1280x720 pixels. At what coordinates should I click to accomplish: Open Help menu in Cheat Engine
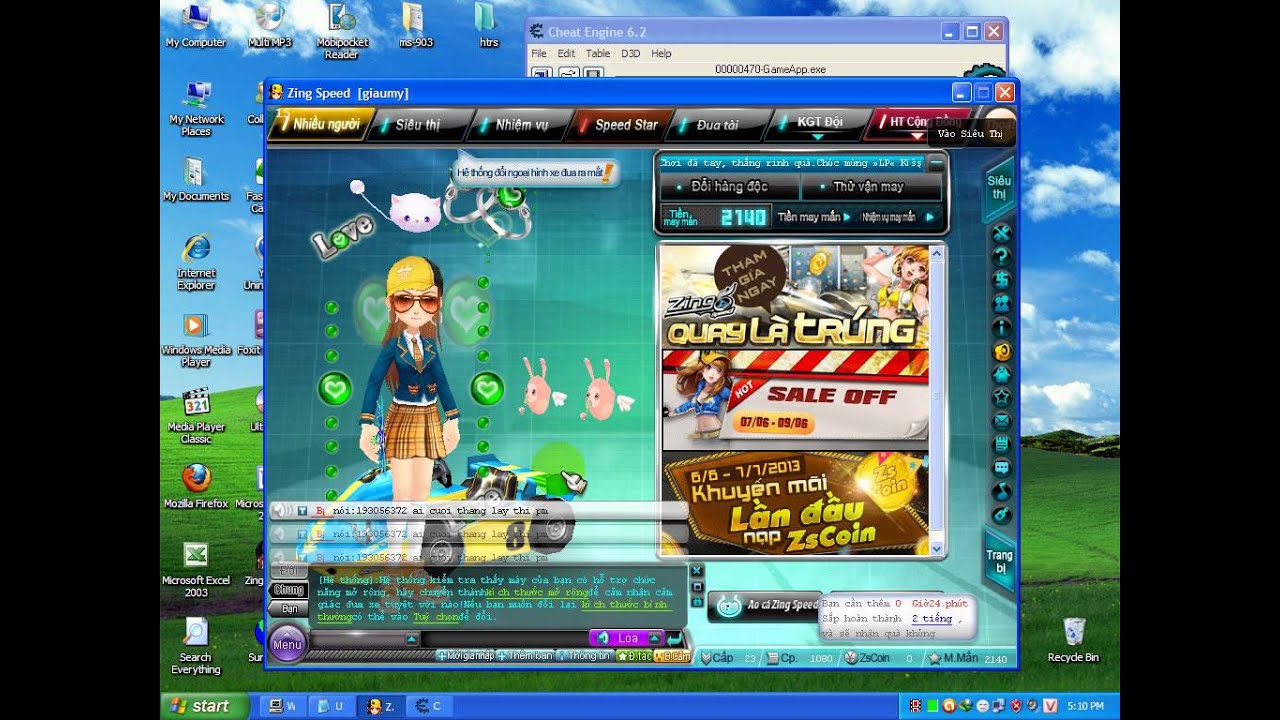click(661, 53)
